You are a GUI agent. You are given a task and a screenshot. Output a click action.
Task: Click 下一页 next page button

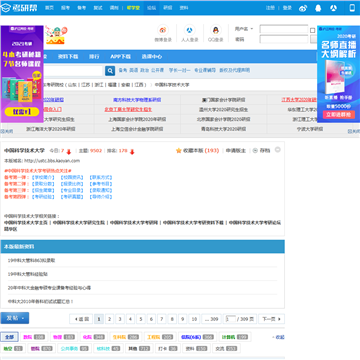(271, 319)
